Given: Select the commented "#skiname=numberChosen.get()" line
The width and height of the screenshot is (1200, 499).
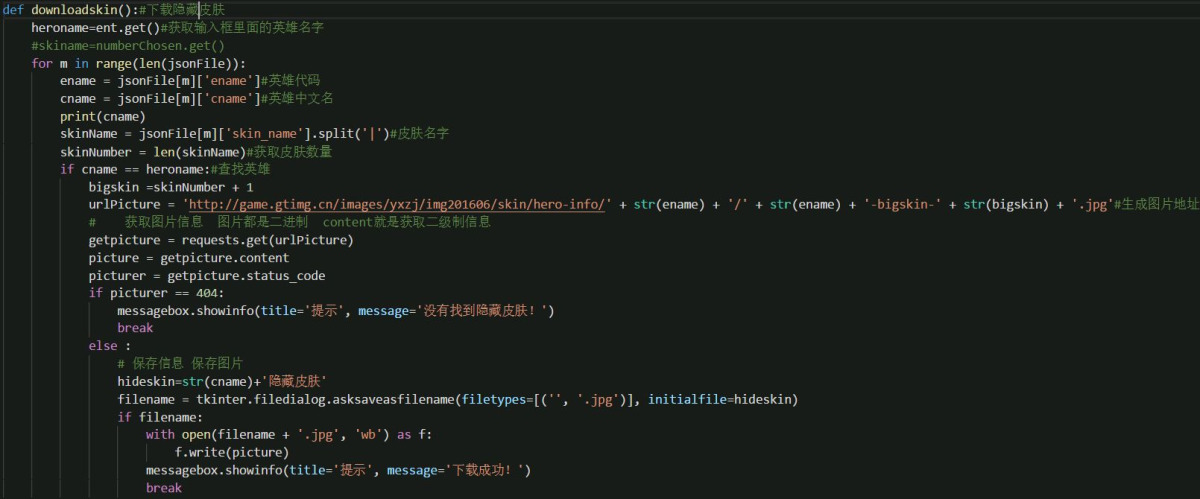Looking at the screenshot, I should click(x=128, y=46).
